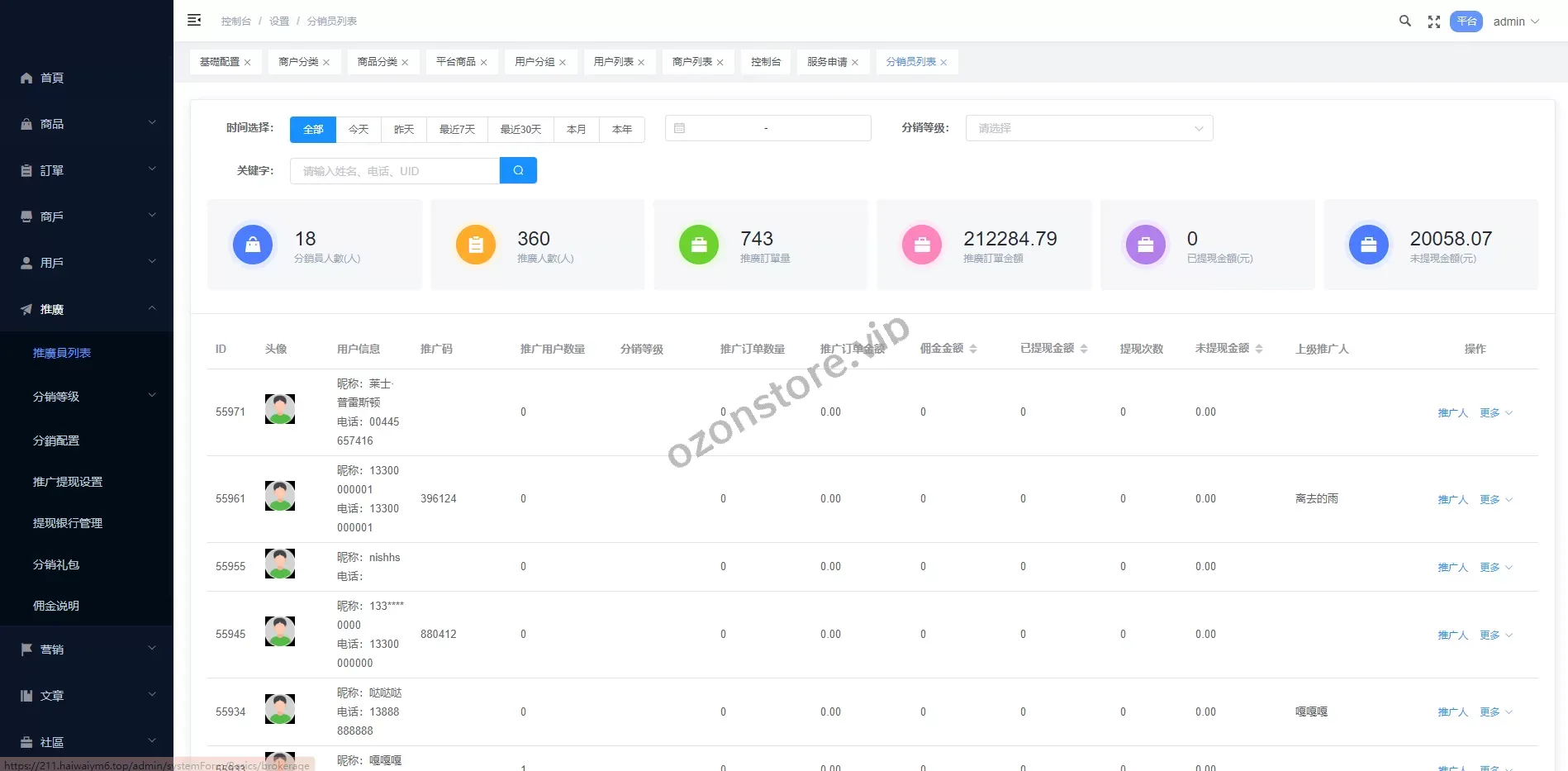The image size is (1568, 771).
Task: Sort by 佣金金额 column arrows
Action: [x=973, y=350]
